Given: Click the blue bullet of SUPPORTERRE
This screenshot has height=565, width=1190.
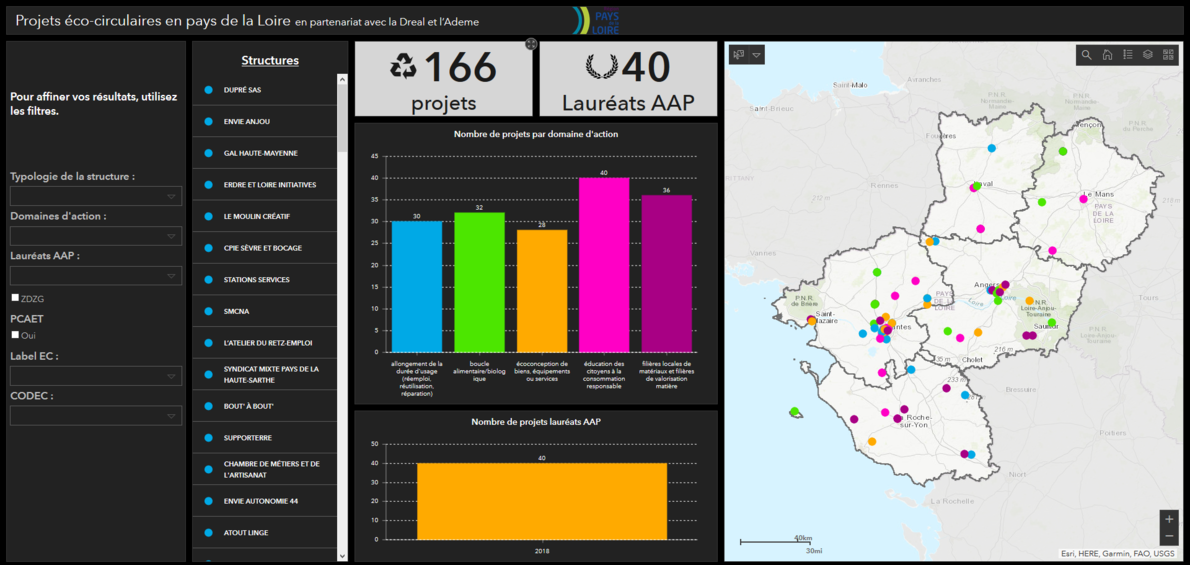Looking at the screenshot, I should coord(208,438).
